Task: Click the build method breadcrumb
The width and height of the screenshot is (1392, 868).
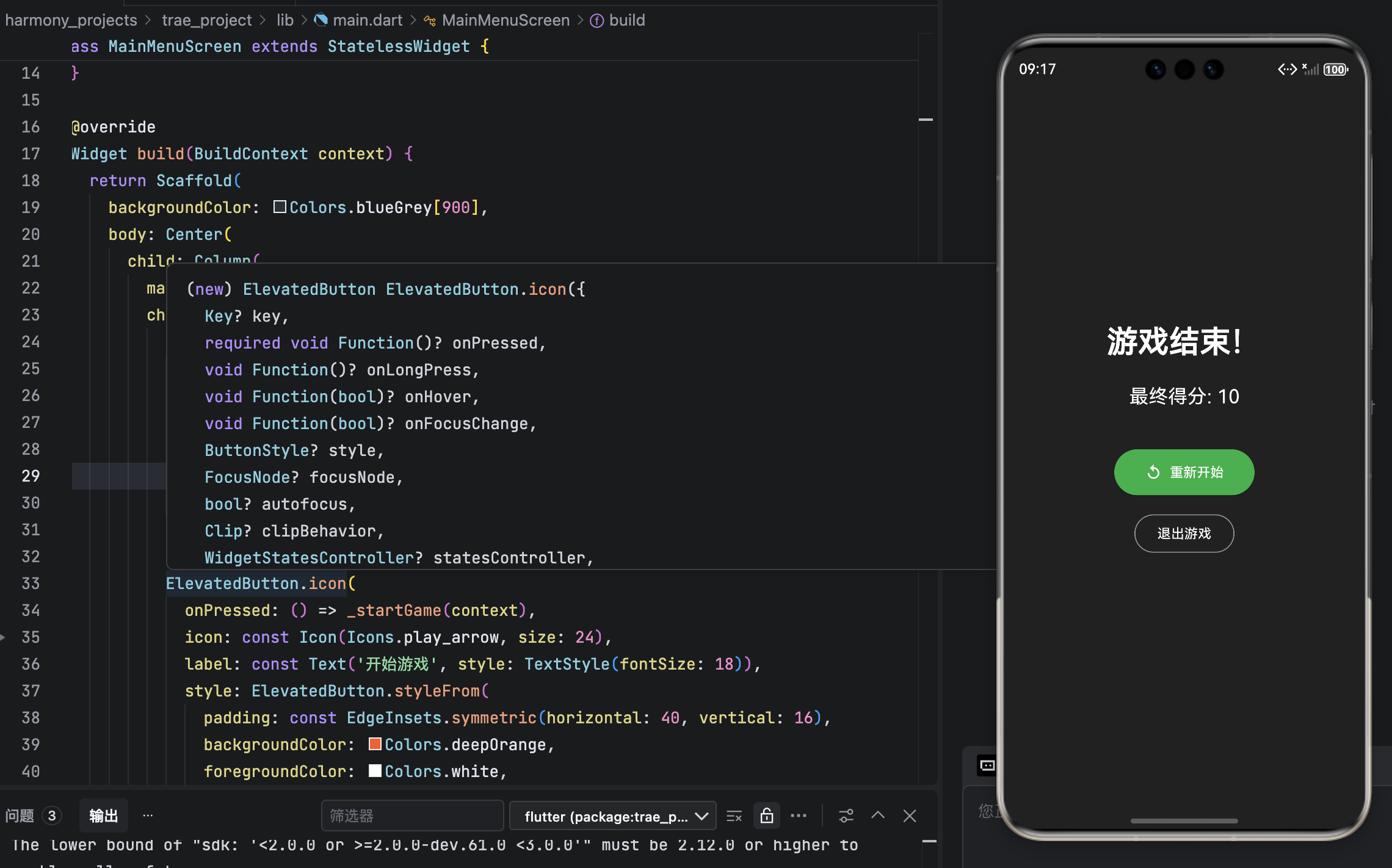Action: (x=626, y=20)
